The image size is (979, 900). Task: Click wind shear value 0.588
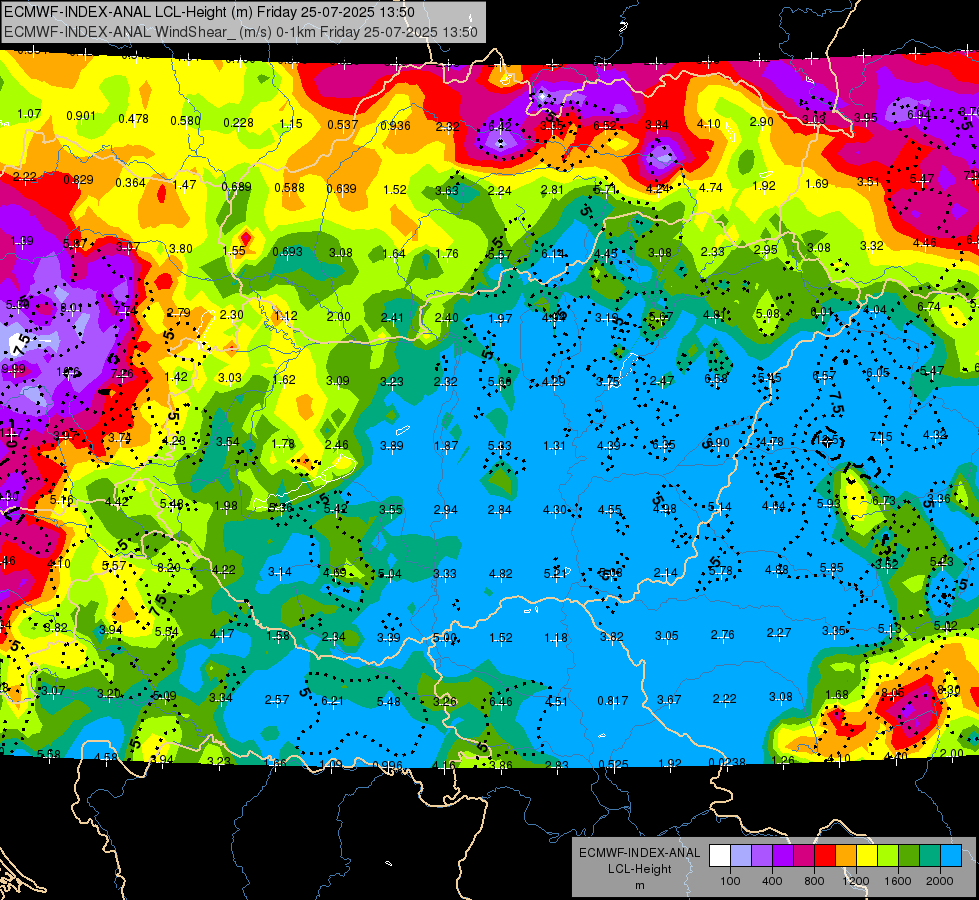(x=289, y=187)
